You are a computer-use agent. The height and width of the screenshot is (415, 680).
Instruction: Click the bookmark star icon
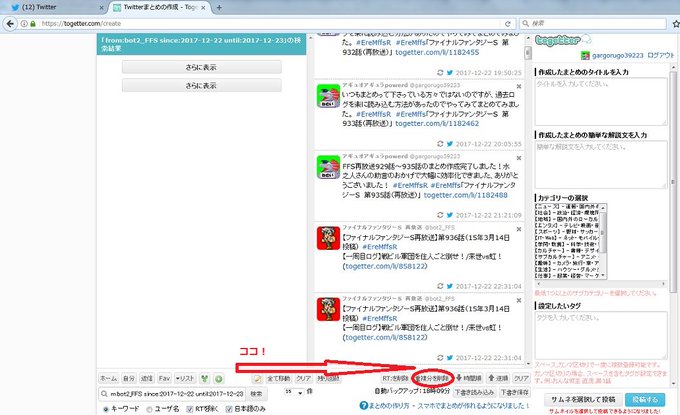(x=676, y=23)
